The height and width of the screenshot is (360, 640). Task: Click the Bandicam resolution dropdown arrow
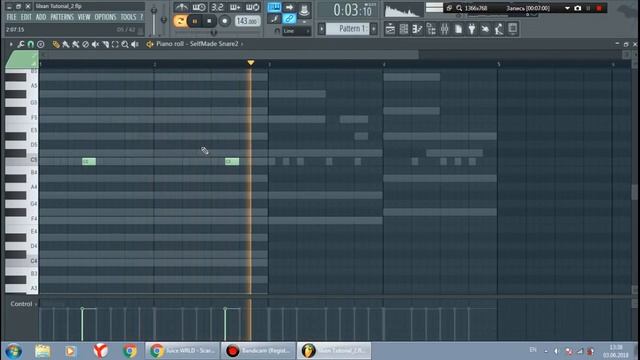pos(567,8)
